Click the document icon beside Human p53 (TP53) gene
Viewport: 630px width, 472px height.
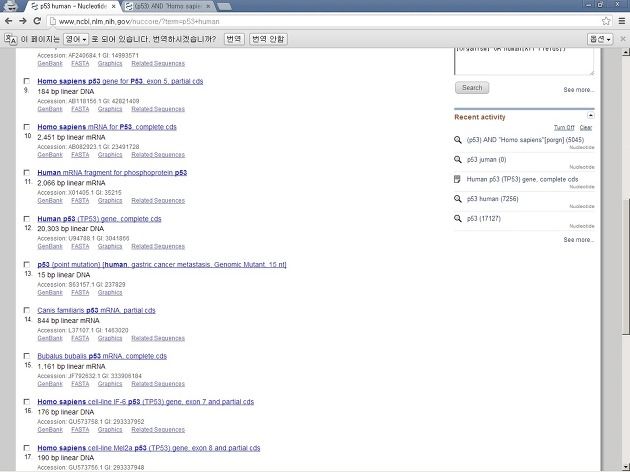pyautogui.click(x=457, y=179)
